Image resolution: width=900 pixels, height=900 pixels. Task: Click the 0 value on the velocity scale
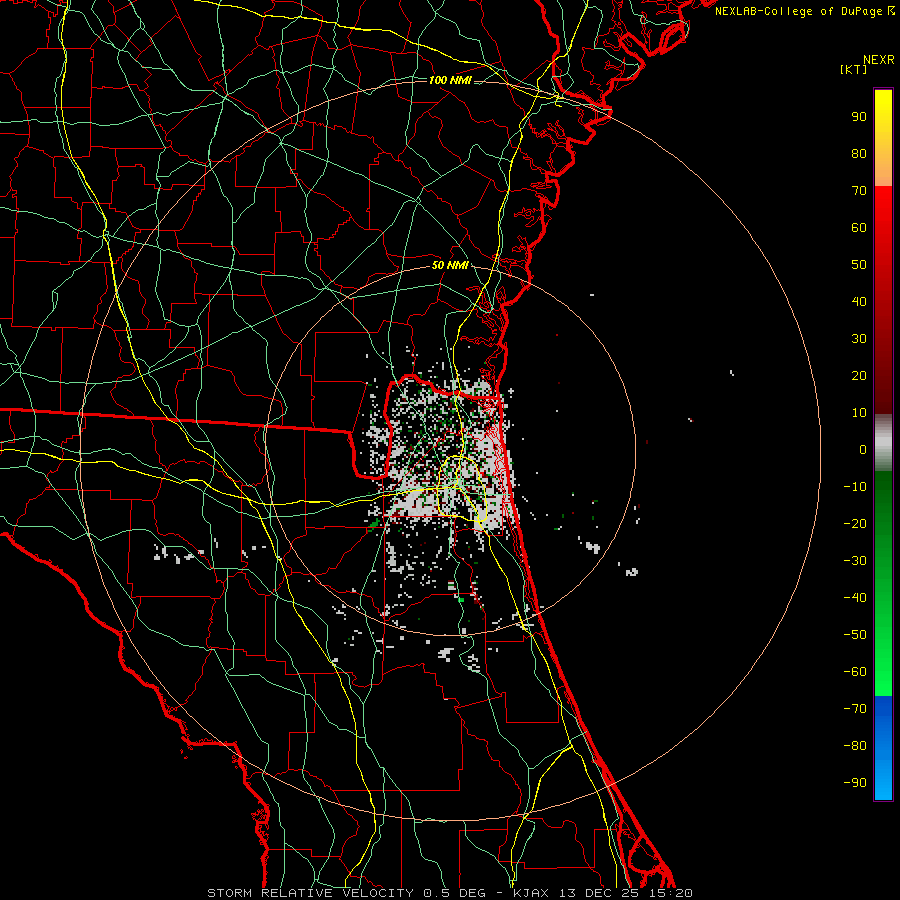pyautogui.click(x=863, y=449)
